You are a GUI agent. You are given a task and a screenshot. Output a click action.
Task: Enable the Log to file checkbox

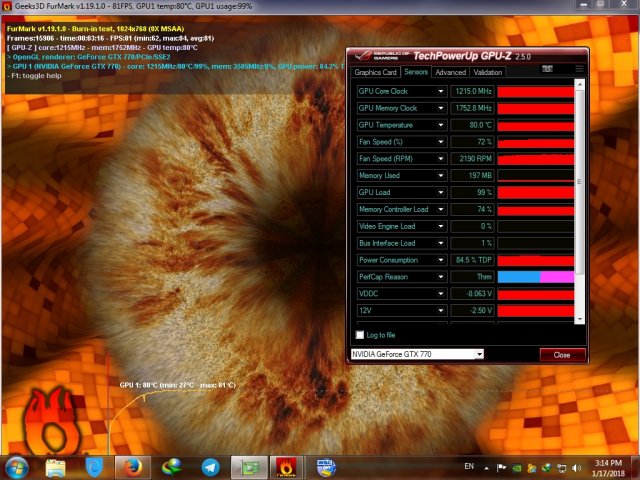click(x=361, y=335)
